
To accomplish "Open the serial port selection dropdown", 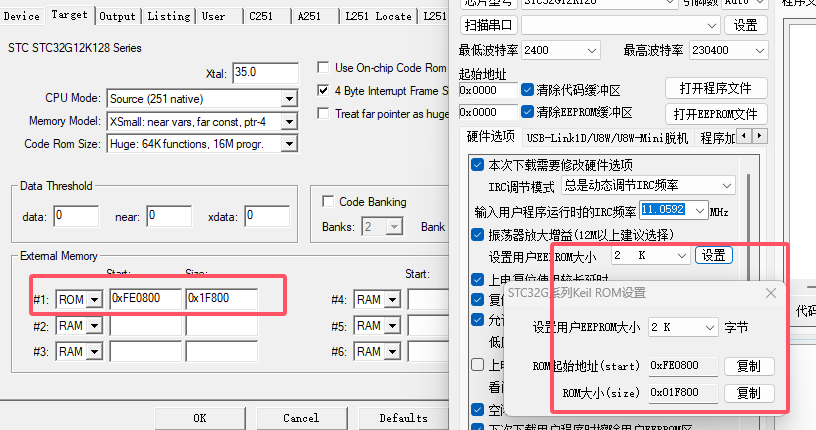I will 621,25.
